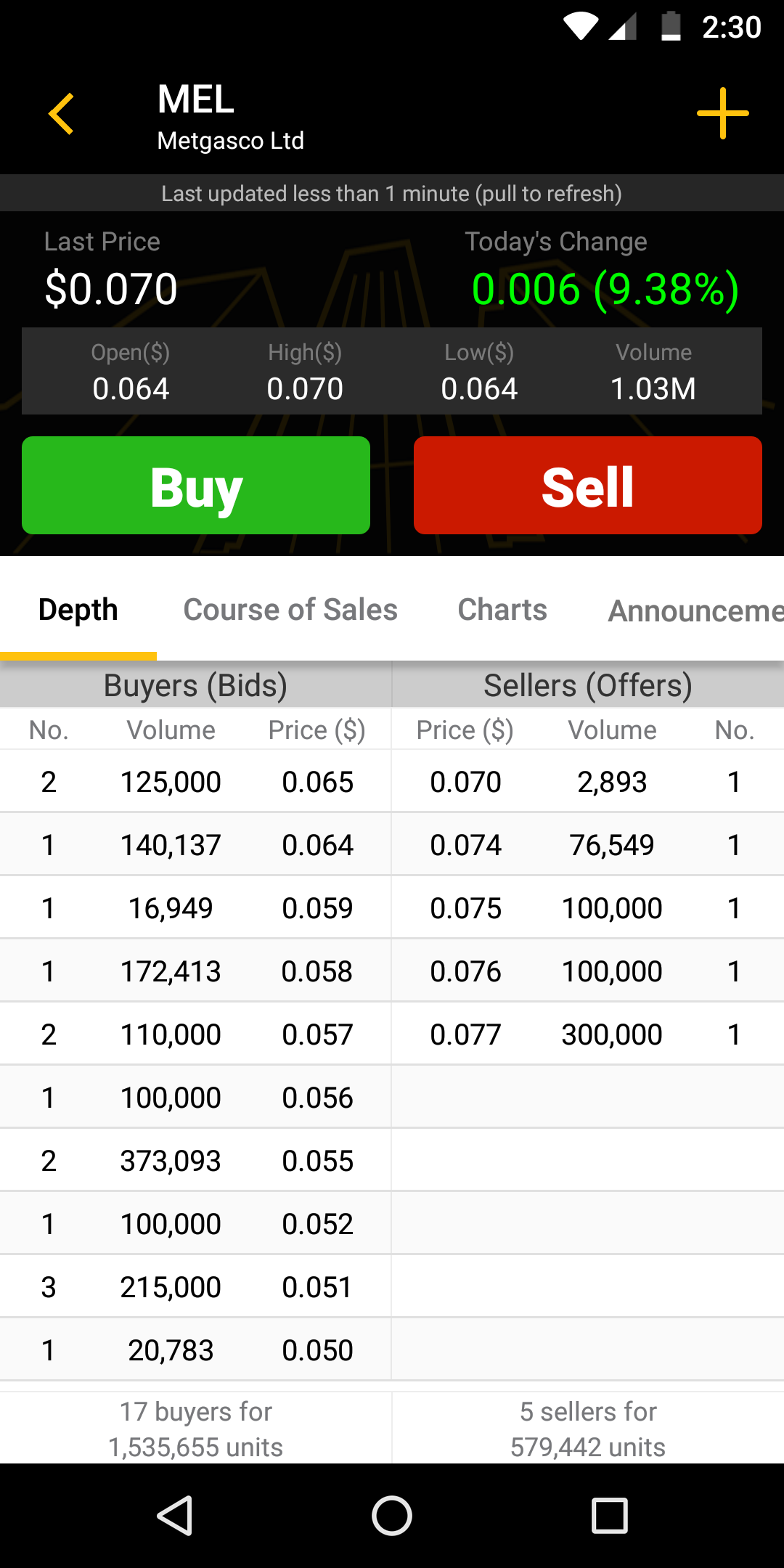The height and width of the screenshot is (1568, 784).
Task: Tap the green Buy button
Action: click(x=196, y=485)
